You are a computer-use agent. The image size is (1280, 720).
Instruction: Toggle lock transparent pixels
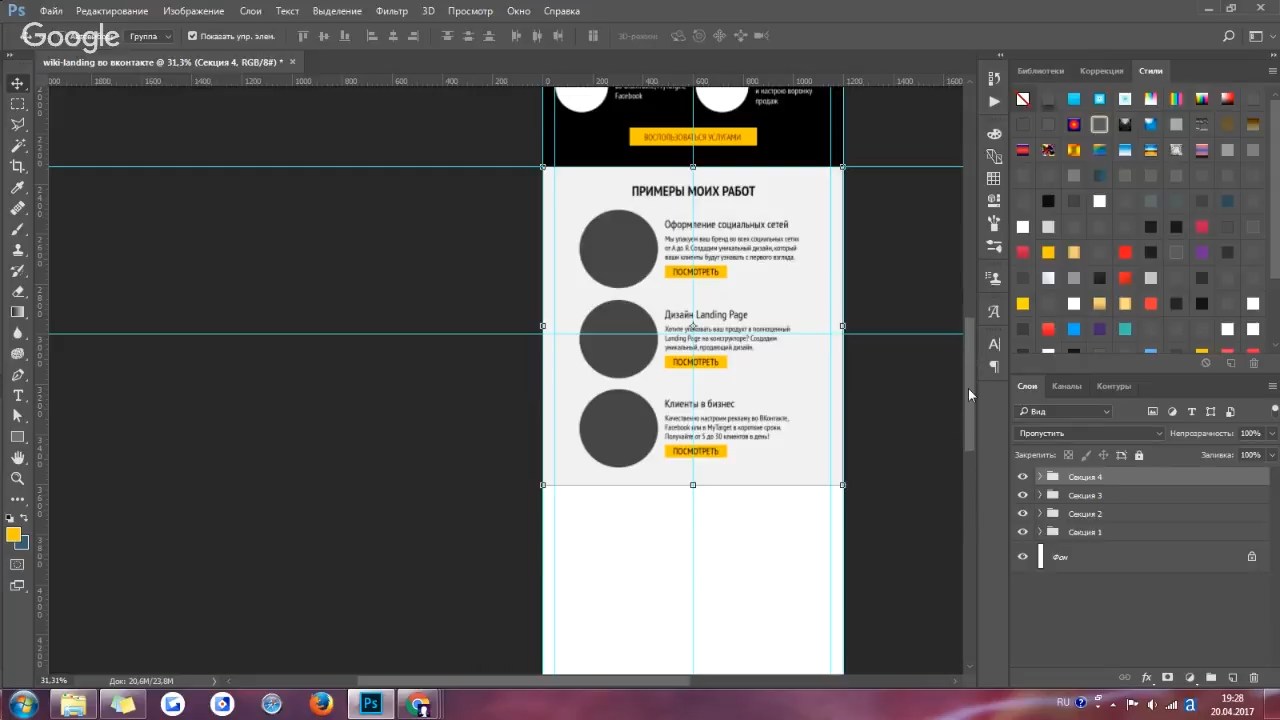click(x=1068, y=455)
